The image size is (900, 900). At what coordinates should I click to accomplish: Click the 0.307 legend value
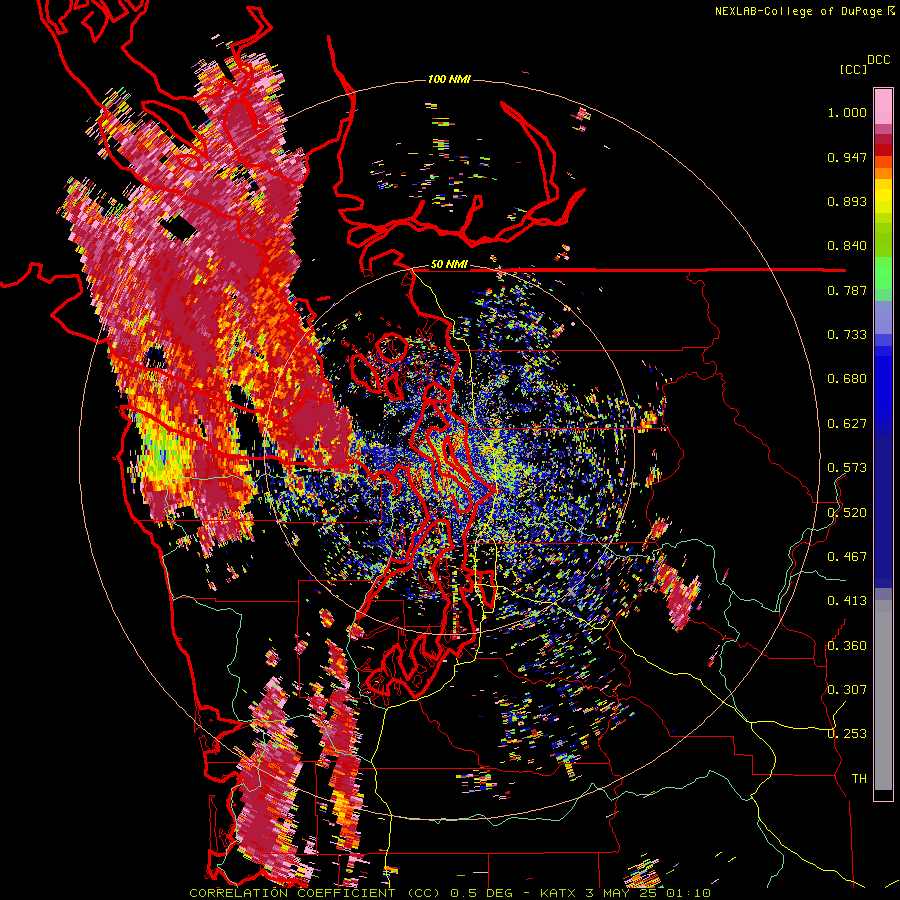(847, 689)
